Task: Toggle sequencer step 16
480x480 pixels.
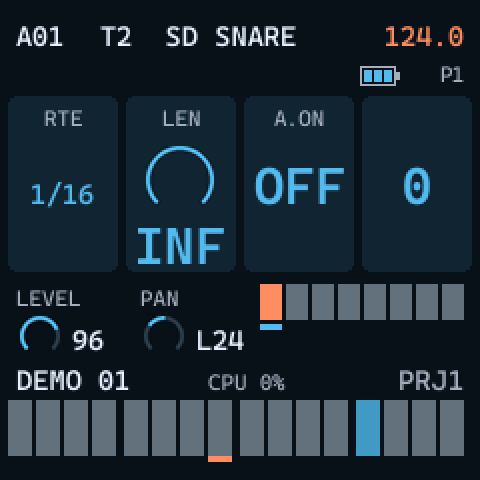Action: tap(452, 428)
